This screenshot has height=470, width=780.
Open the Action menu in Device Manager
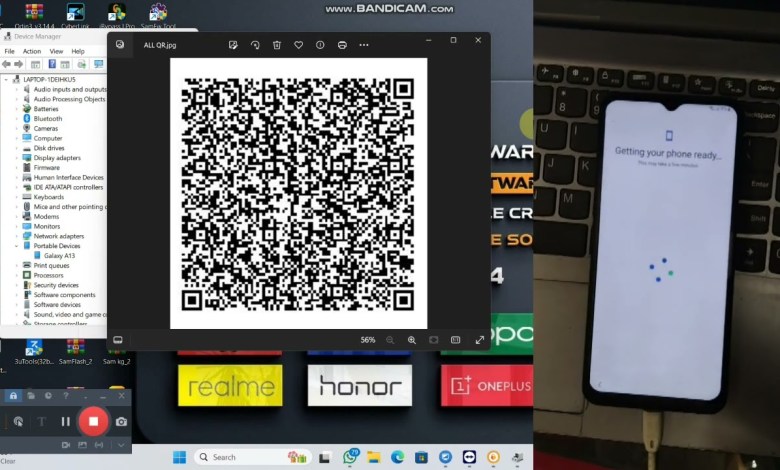32,51
